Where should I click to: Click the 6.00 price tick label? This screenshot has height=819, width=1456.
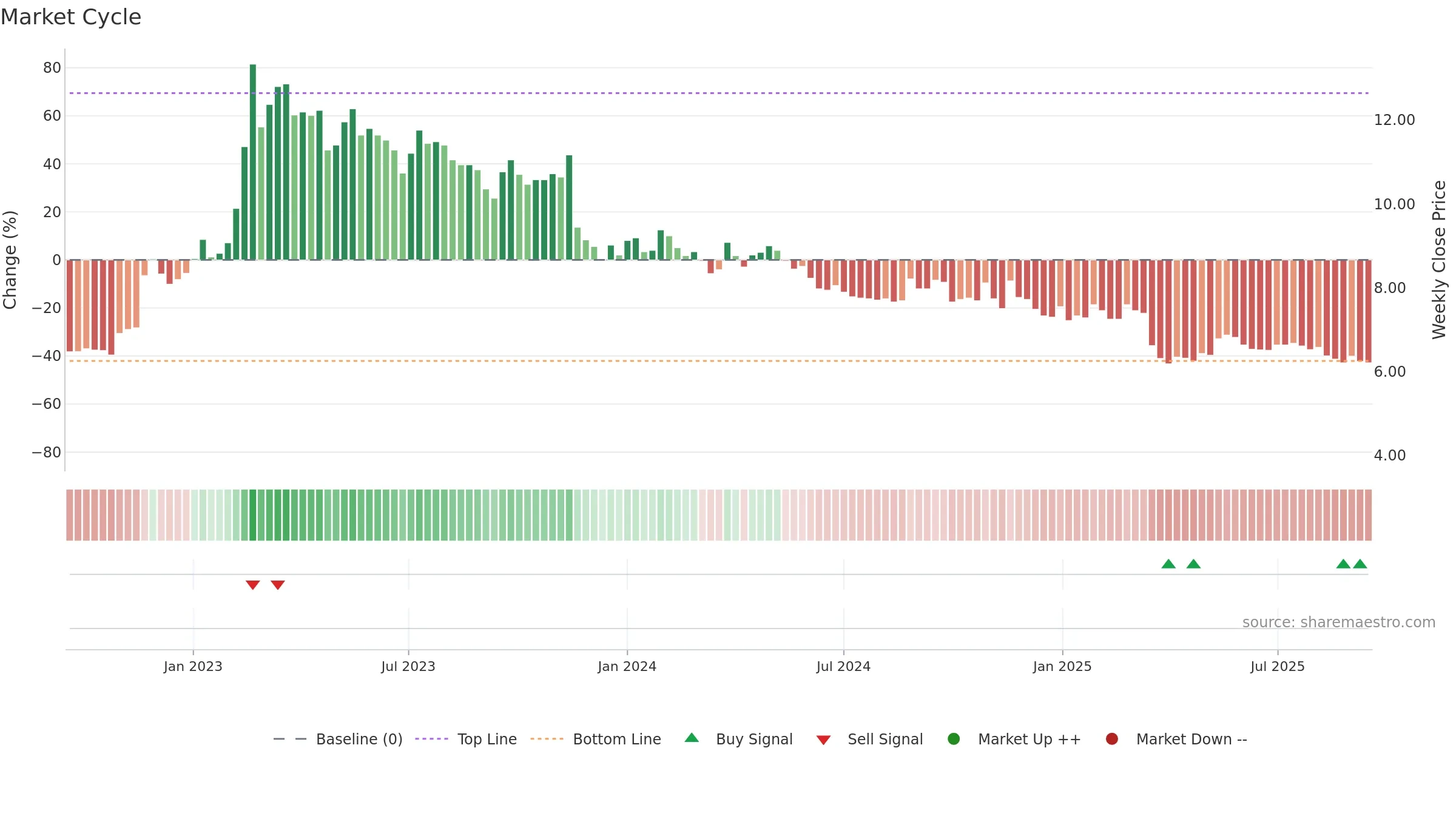1390,372
